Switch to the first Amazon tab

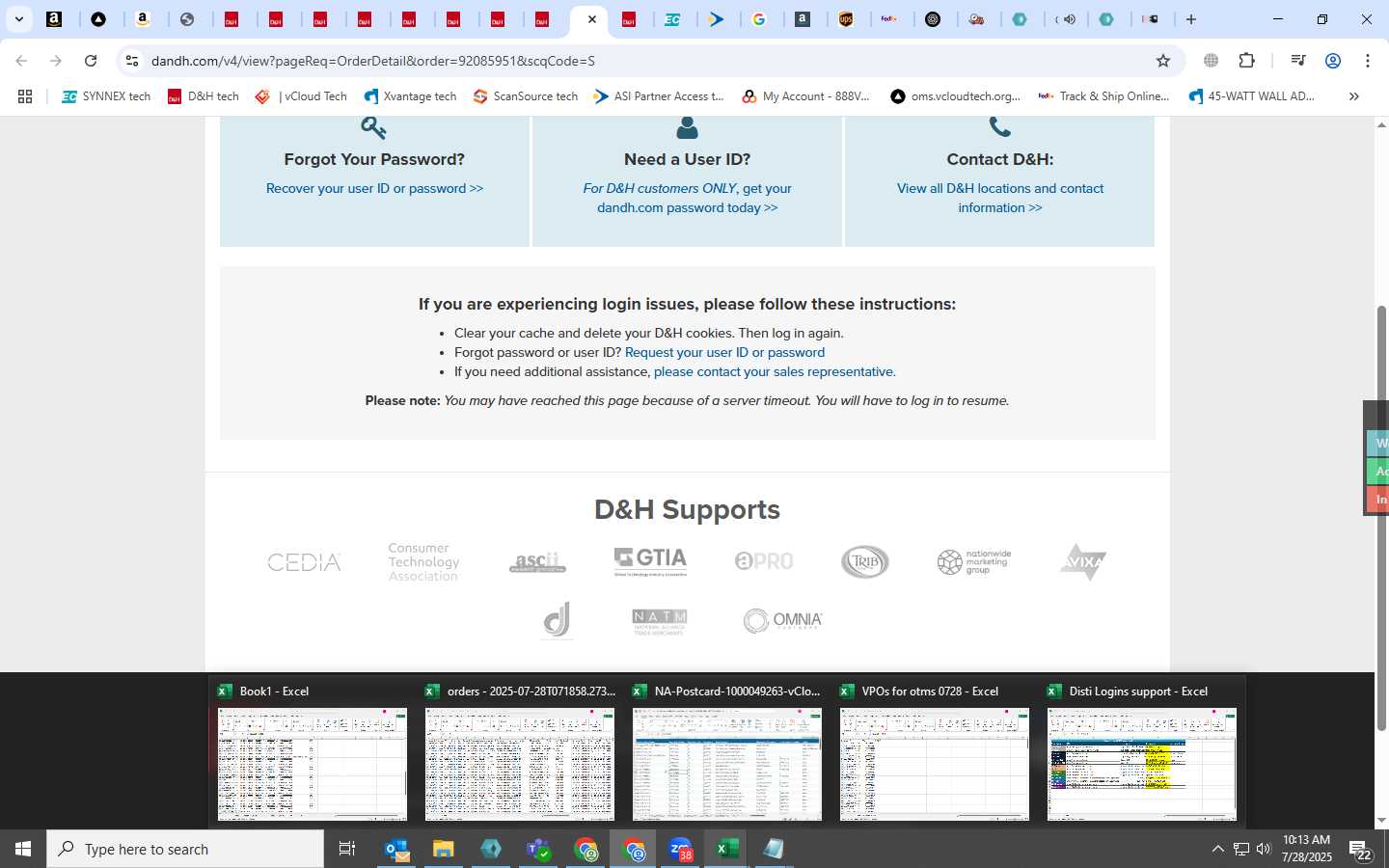(54, 19)
